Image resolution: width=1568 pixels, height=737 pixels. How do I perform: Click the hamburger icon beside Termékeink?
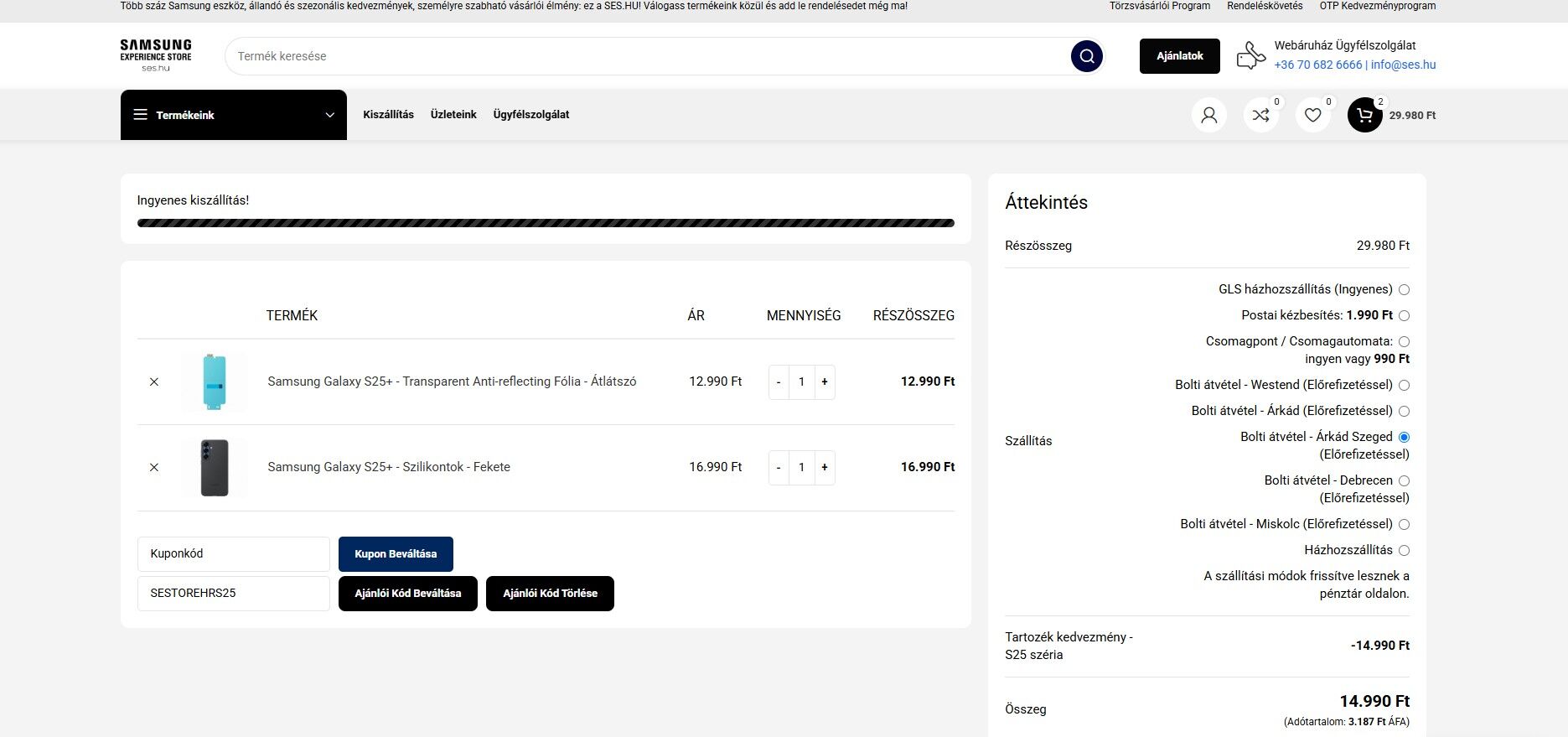coord(140,115)
